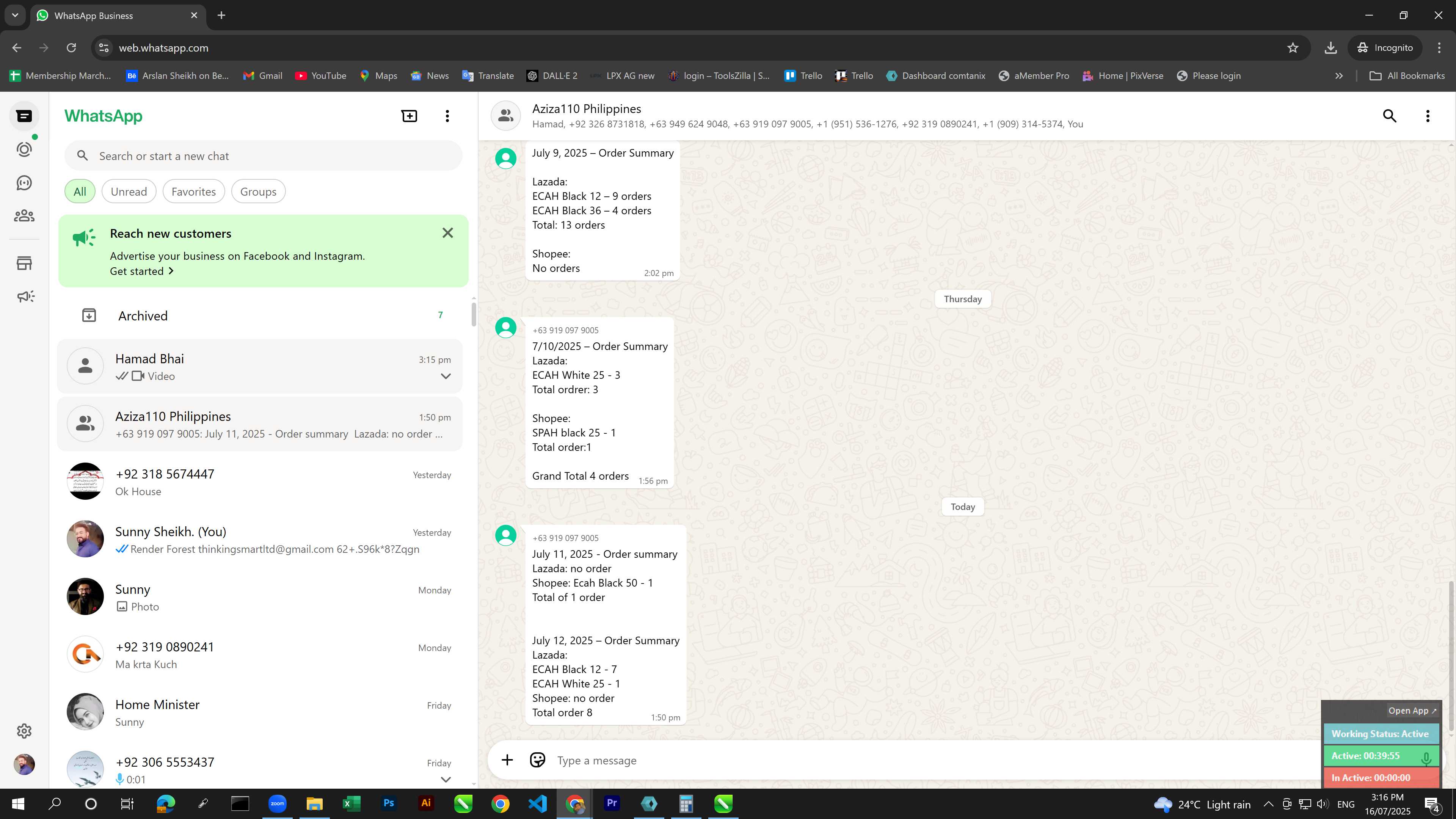Open the attach plus icon in the message bar
The width and height of the screenshot is (1456, 819).
pos(507,760)
